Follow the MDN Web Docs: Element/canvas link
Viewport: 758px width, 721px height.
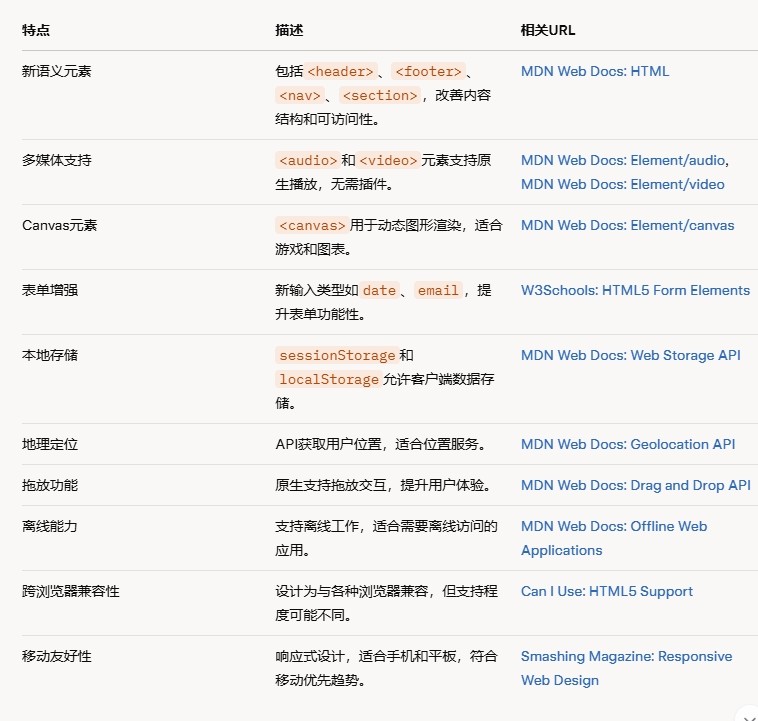(x=627, y=225)
